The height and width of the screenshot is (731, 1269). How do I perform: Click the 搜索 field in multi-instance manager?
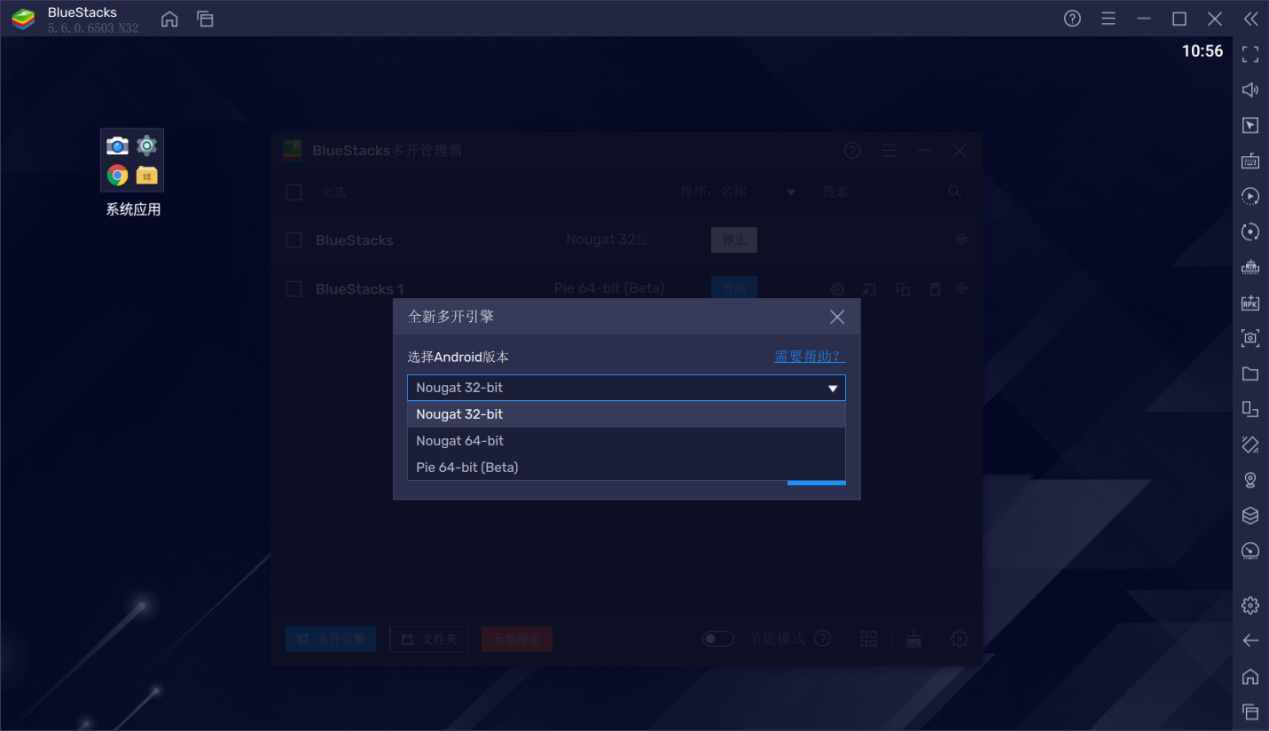pyautogui.click(x=889, y=192)
